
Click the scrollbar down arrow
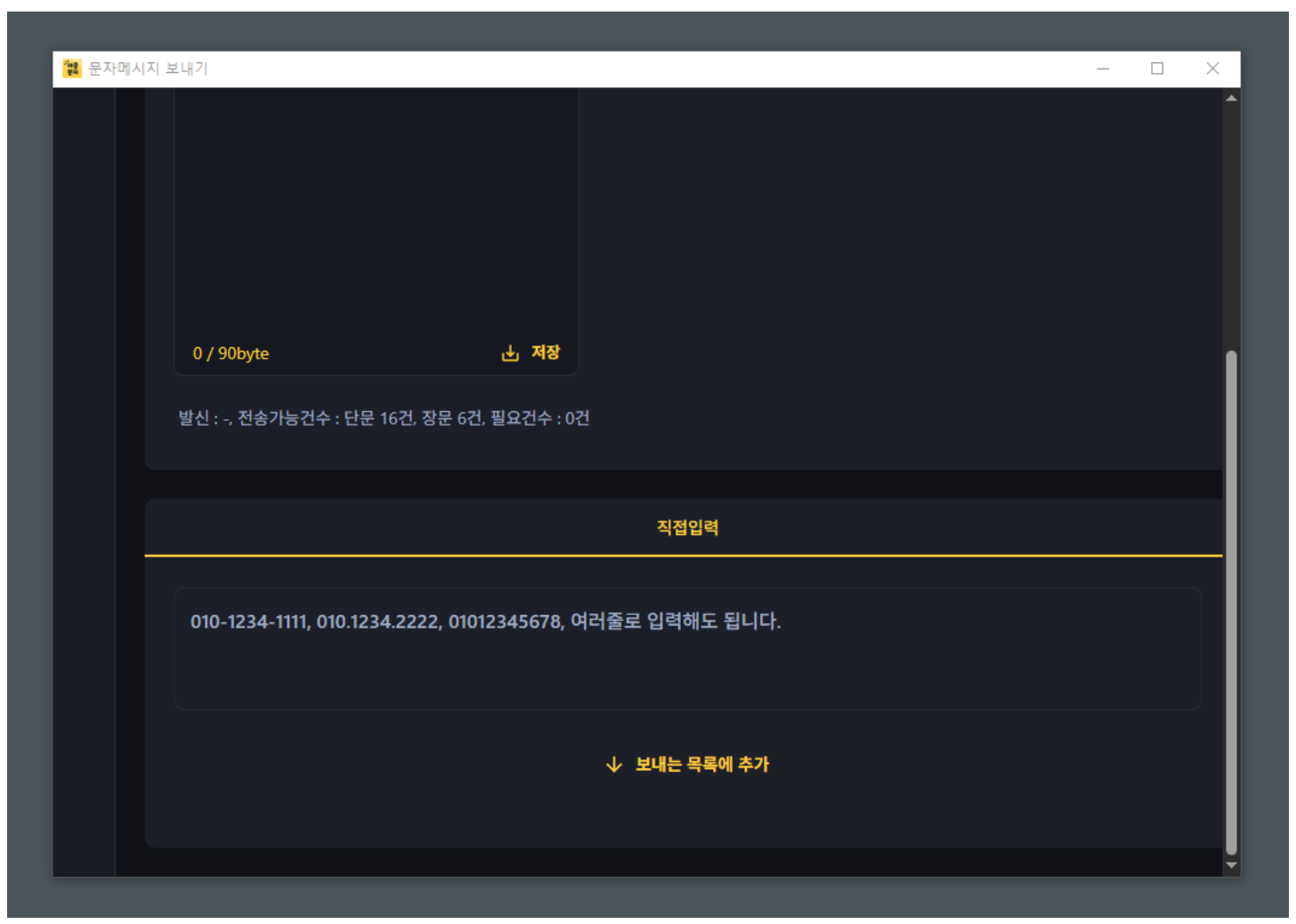[x=1231, y=865]
